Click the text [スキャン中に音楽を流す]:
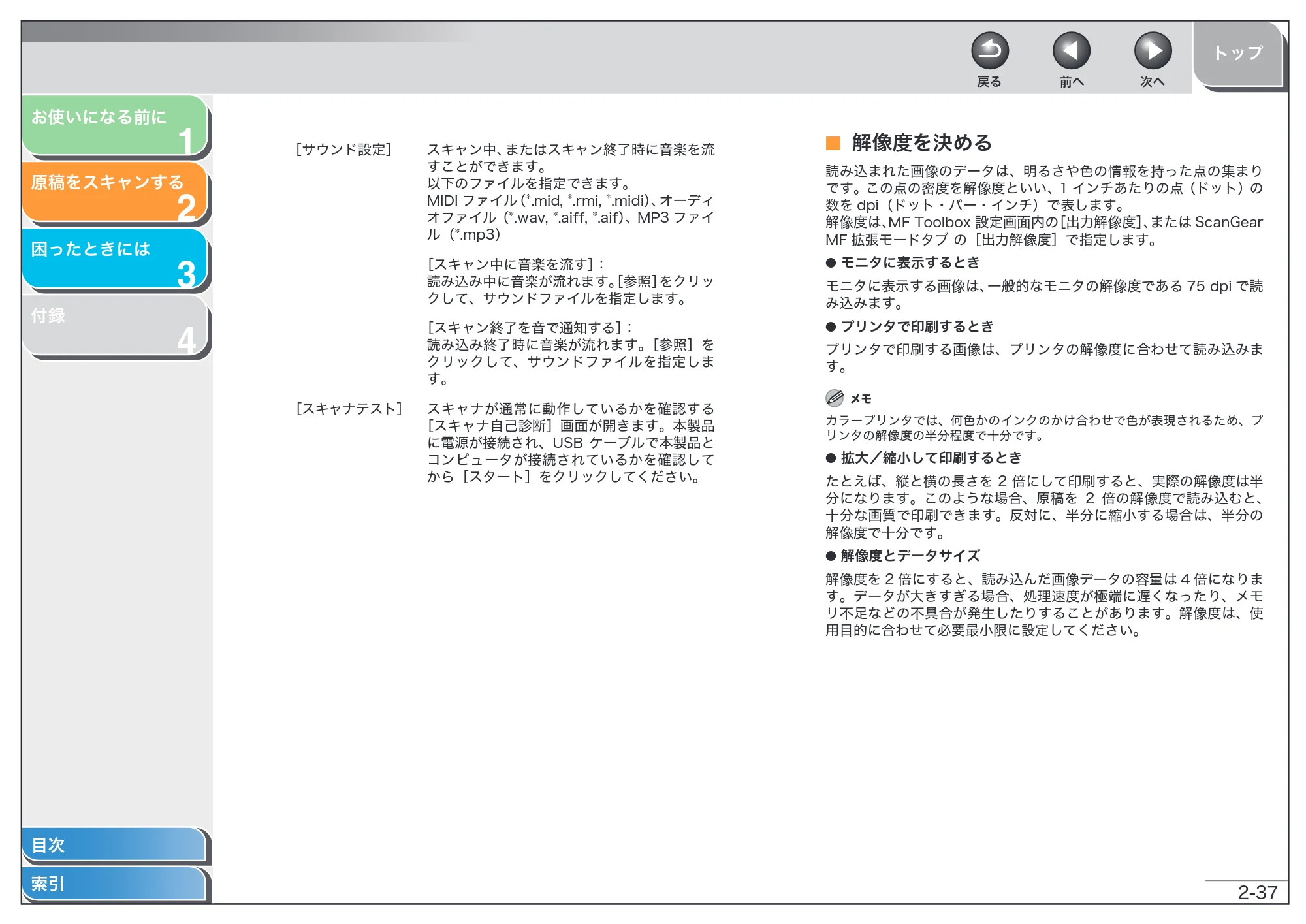1306x924 pixels. pos(516,264)
